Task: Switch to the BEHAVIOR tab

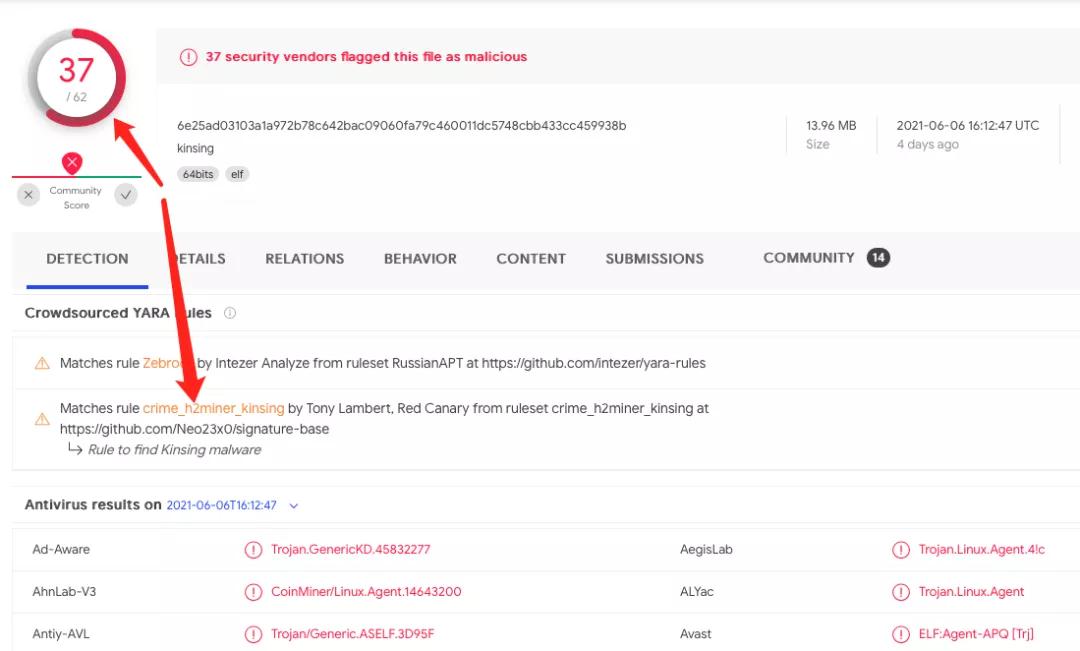Action: pos(420,259)
